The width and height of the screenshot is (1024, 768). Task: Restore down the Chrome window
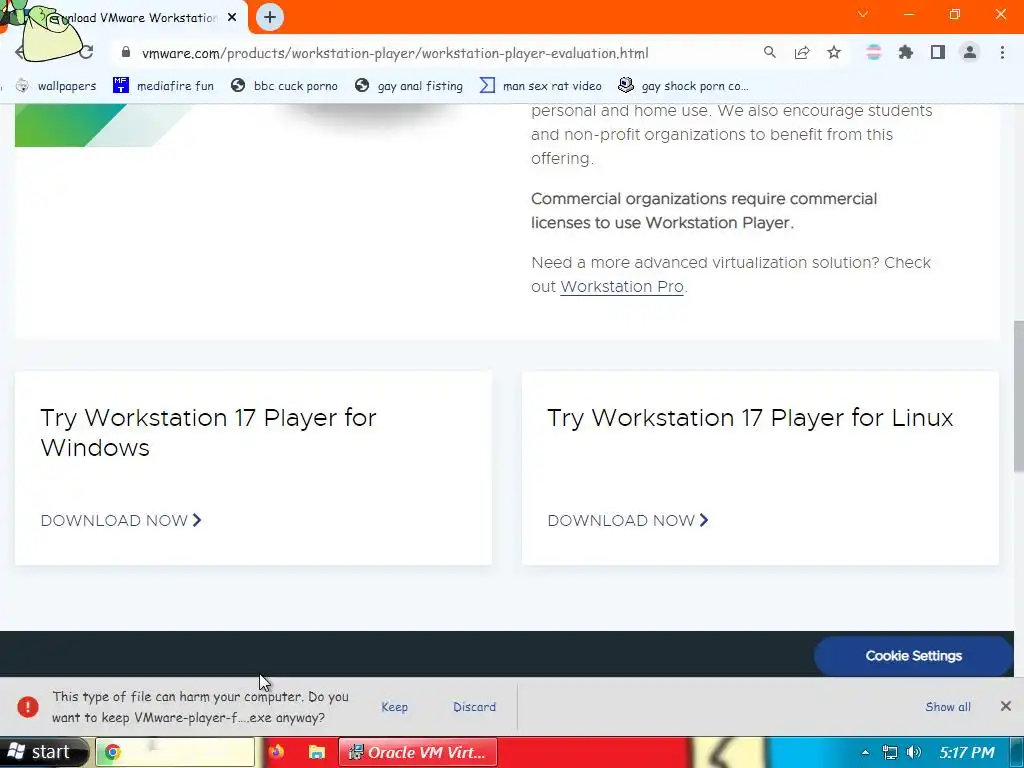click(x=955, y=14)
